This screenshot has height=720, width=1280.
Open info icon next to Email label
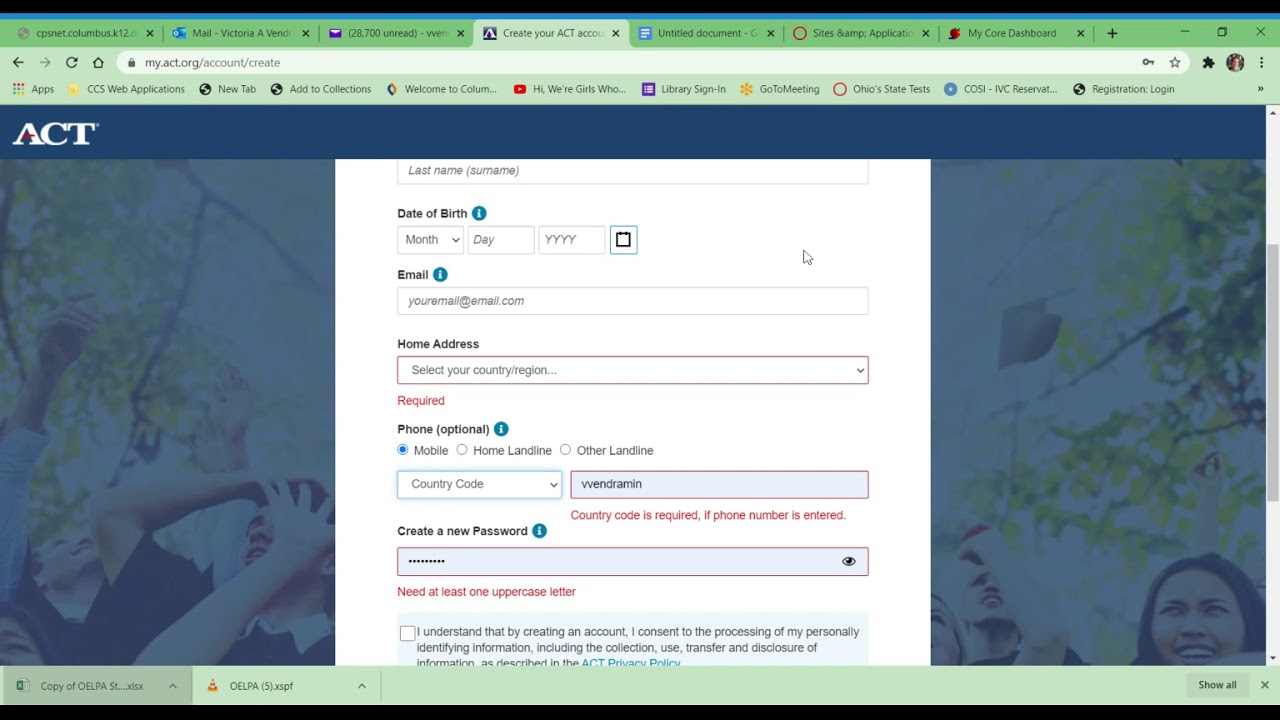440,275
